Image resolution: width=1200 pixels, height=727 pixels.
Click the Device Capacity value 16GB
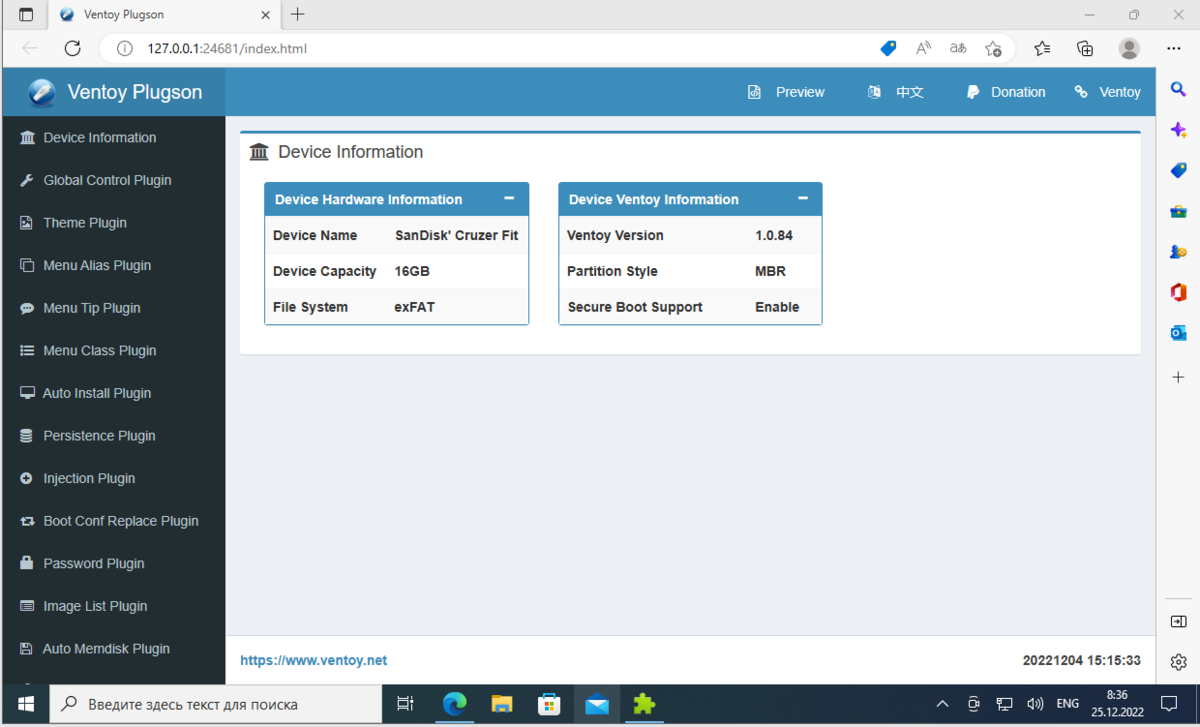412,272
